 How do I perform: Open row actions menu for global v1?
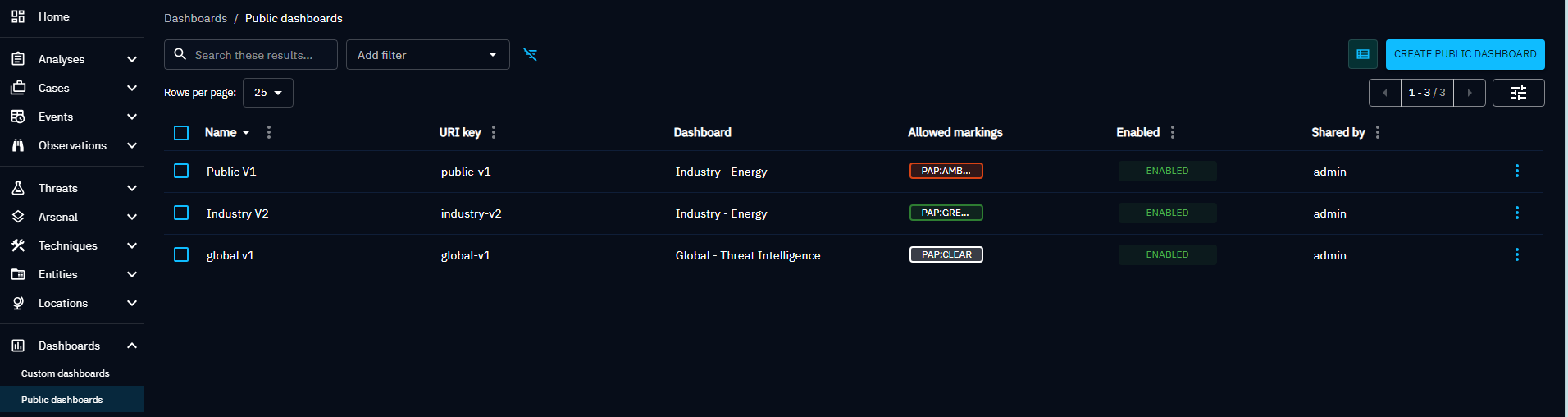(x=1516, y=254)
